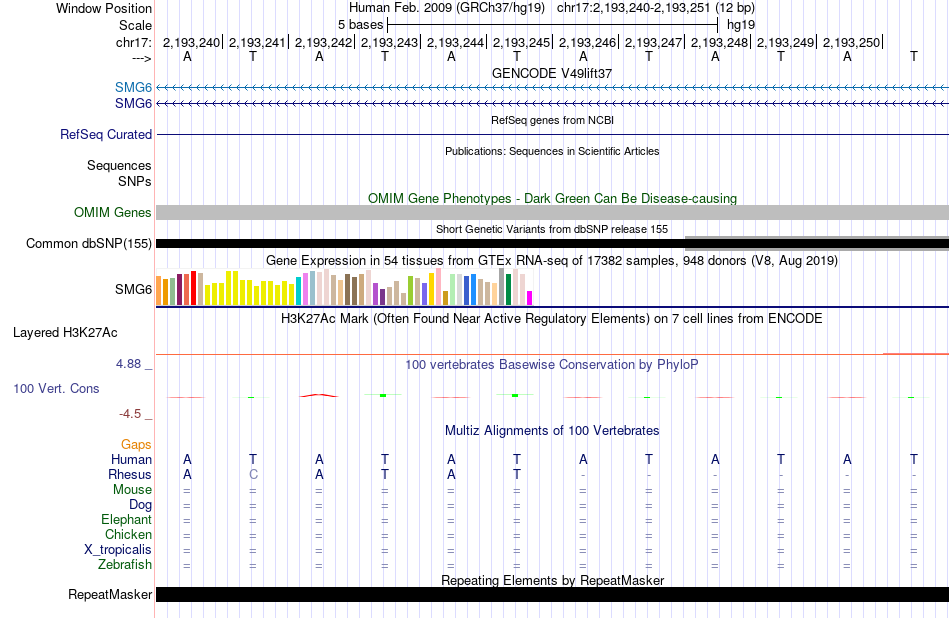The height and width of the screenshot is (618, 950).
Task: Select the Scale label in the ruler
Action: tap(135, 25)
